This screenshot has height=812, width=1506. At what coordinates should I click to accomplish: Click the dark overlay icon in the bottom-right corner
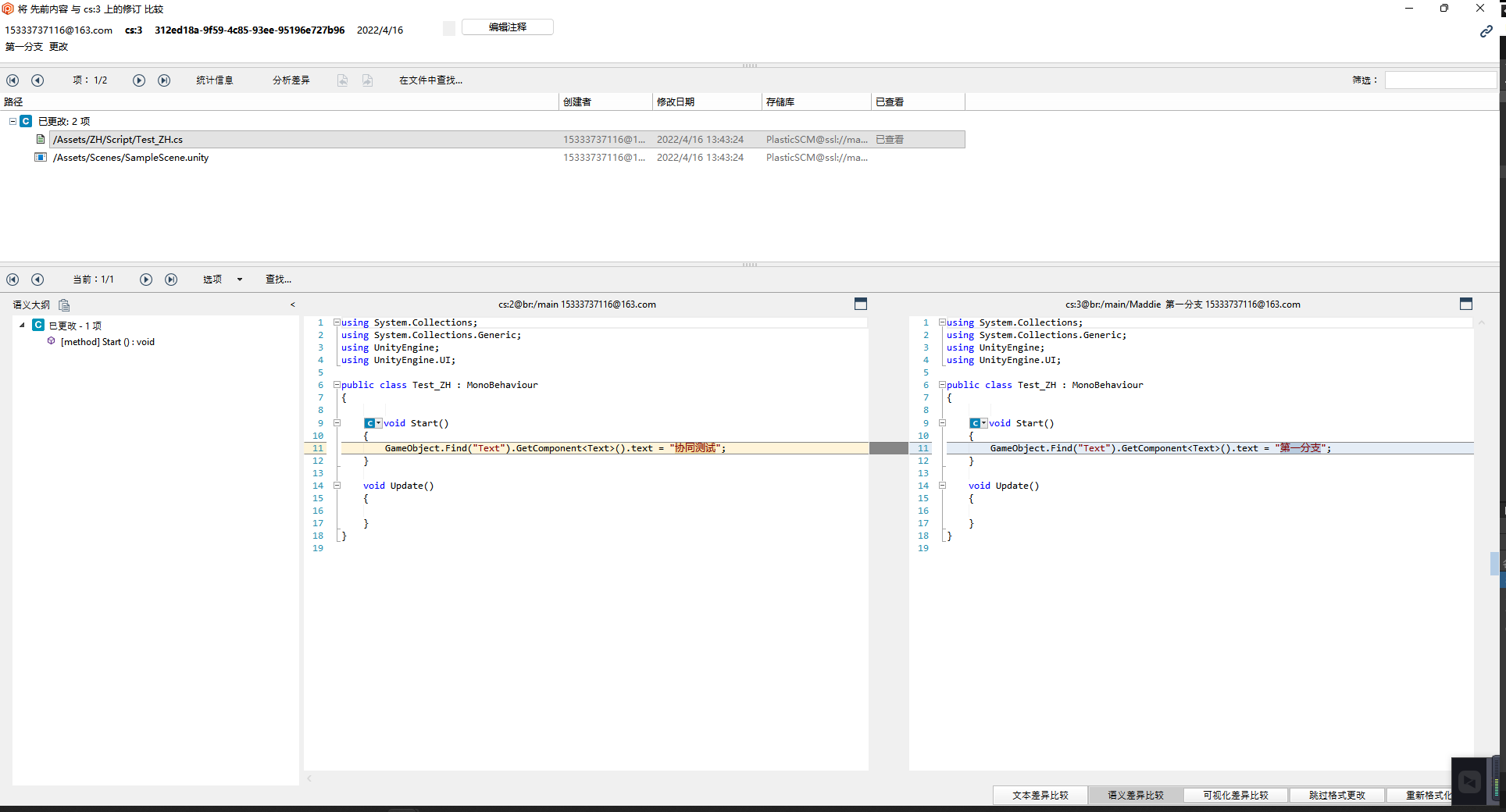pyautogui.click(x=1470, y=781)
